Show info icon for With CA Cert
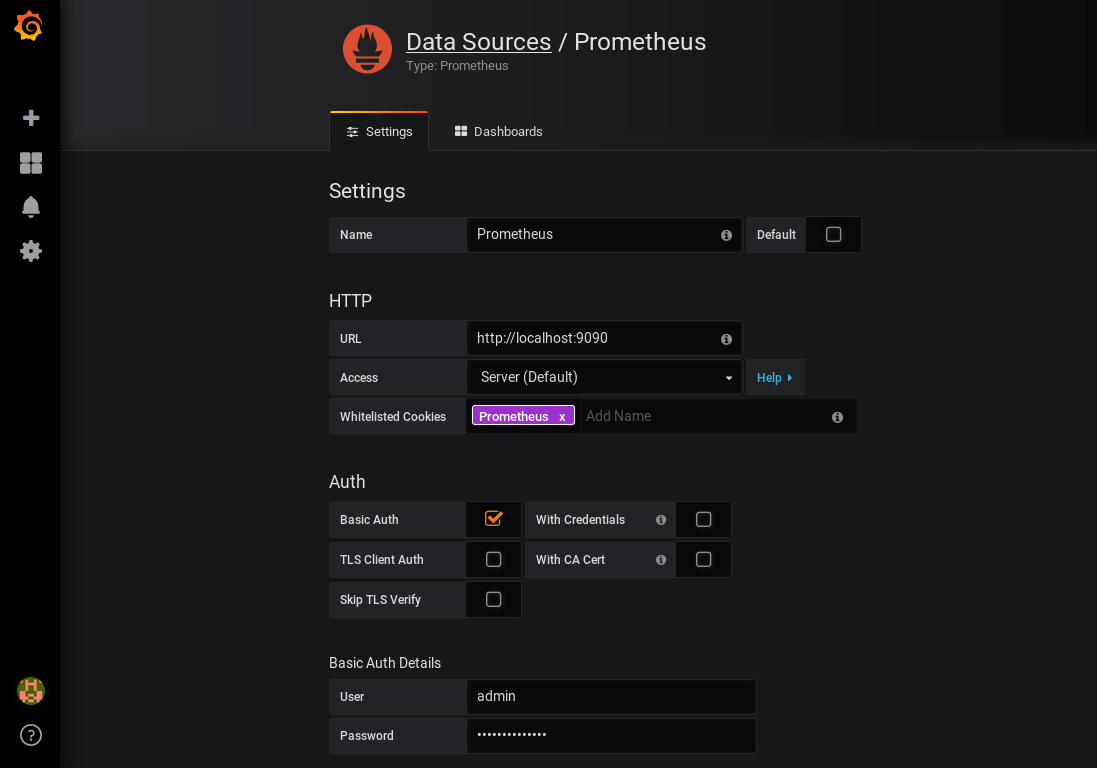The image size is (1097, 768). (661, 560)
